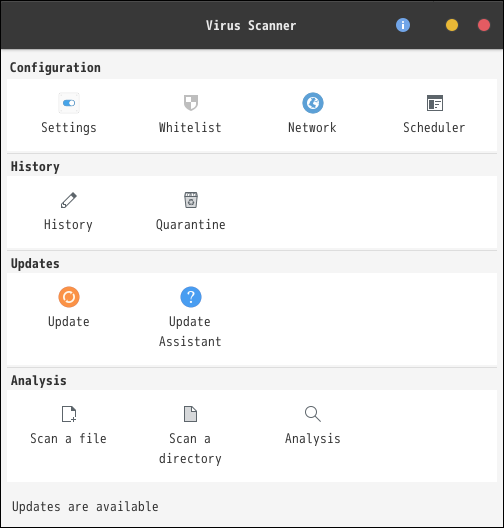The image size is (504, 528).
Task: Select the Scan a directory icon
Action: click(x=191, y=414)
